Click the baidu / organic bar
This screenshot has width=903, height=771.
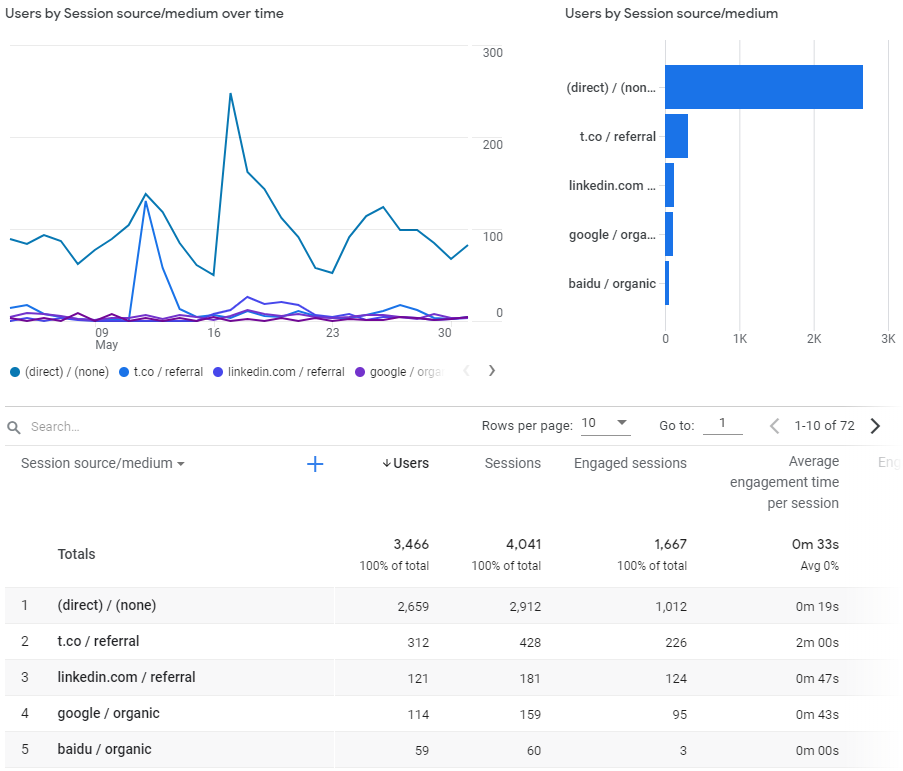(667, 283)
